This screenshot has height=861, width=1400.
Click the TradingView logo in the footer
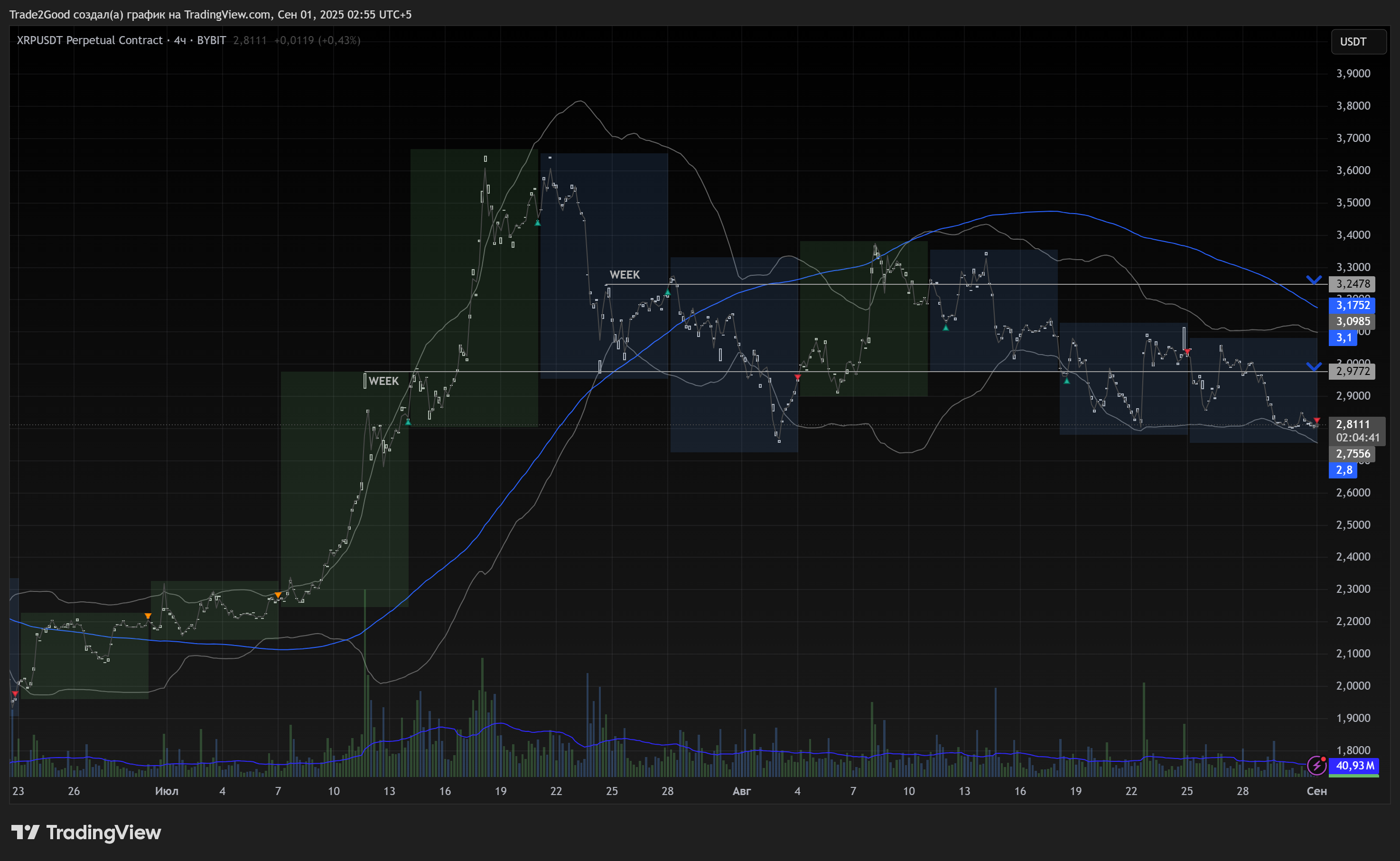86,833
